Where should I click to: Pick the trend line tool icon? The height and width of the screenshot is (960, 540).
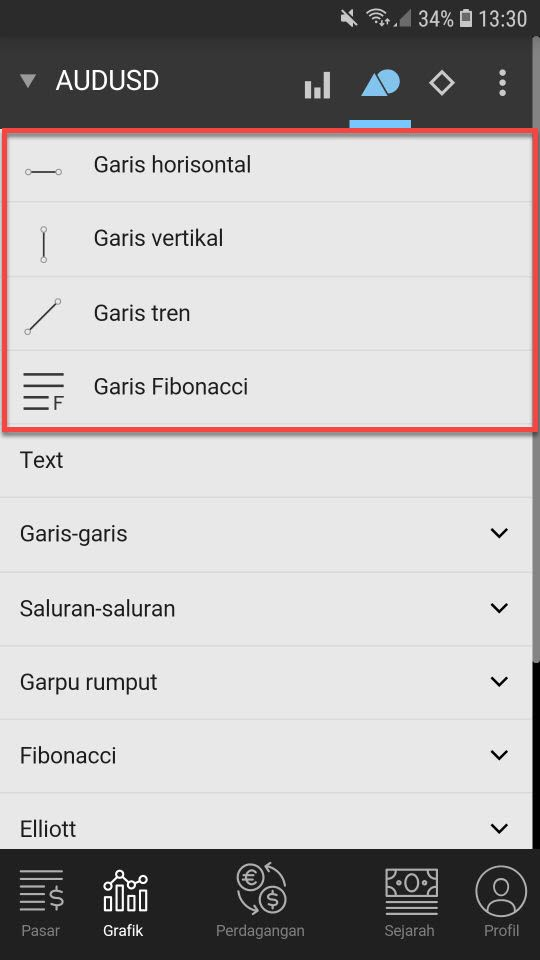click(x=43, y=317)
